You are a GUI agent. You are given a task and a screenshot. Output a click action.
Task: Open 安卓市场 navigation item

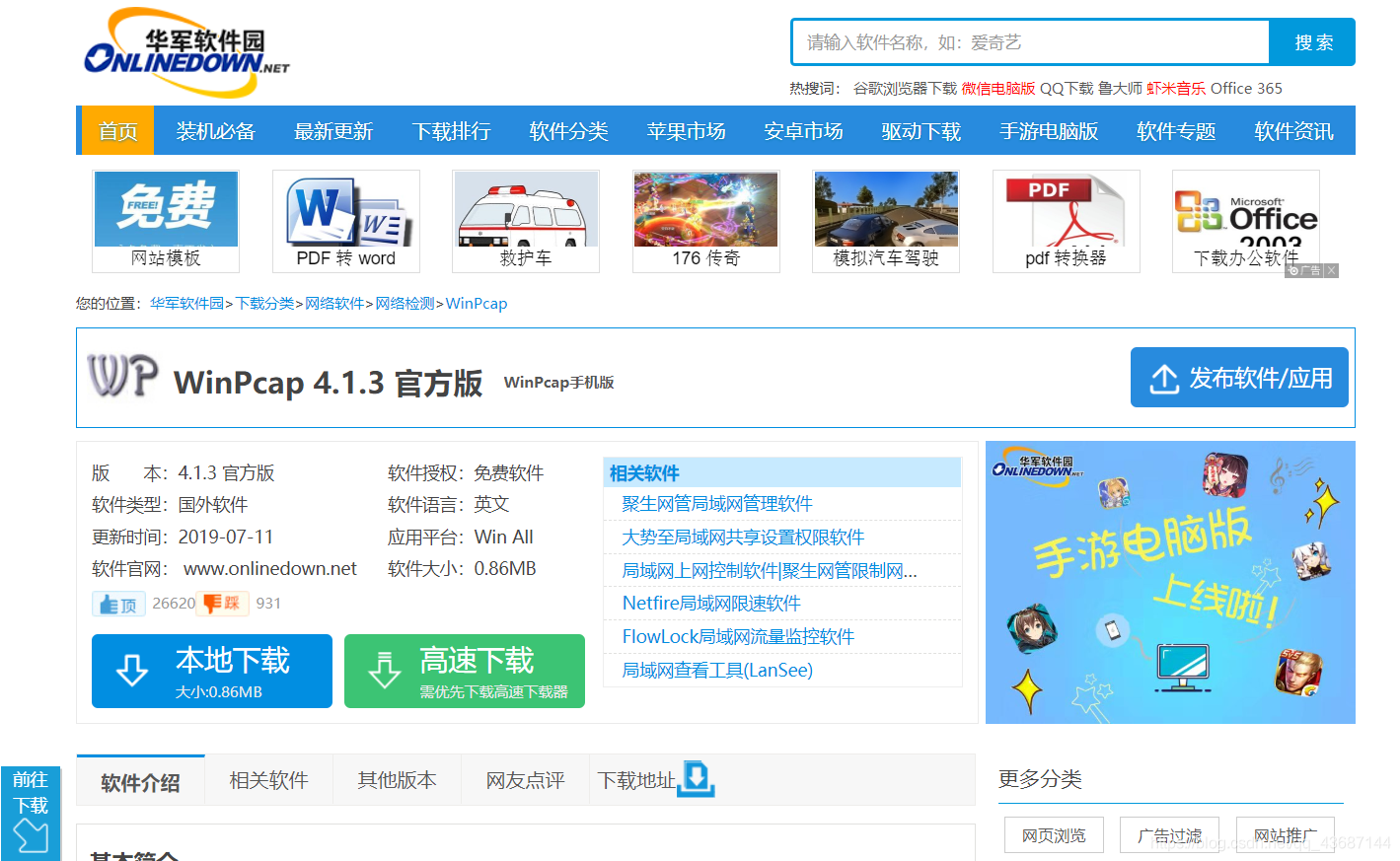point(804,131)
